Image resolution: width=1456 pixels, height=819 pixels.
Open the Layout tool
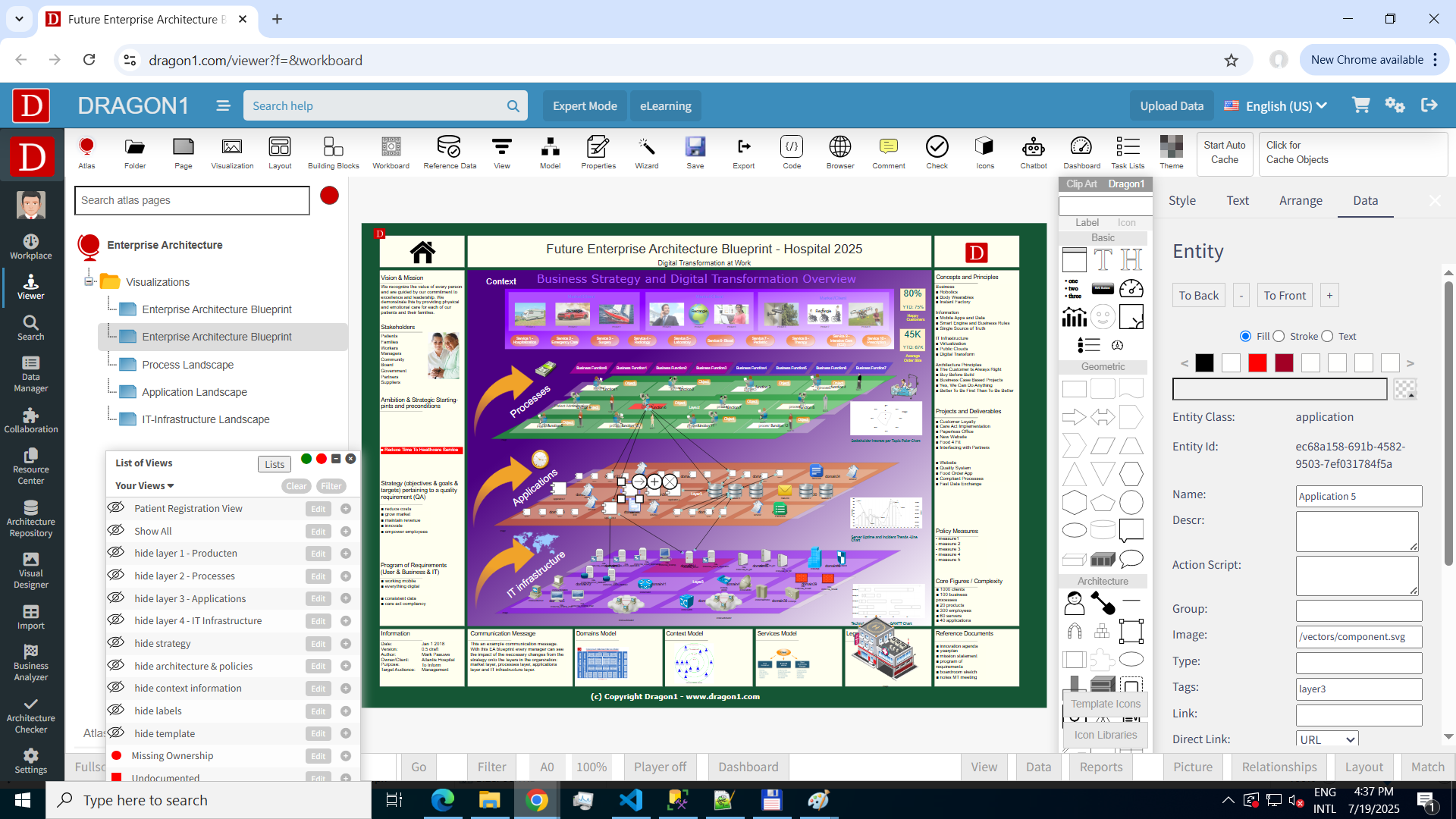[x=280, y=152]
